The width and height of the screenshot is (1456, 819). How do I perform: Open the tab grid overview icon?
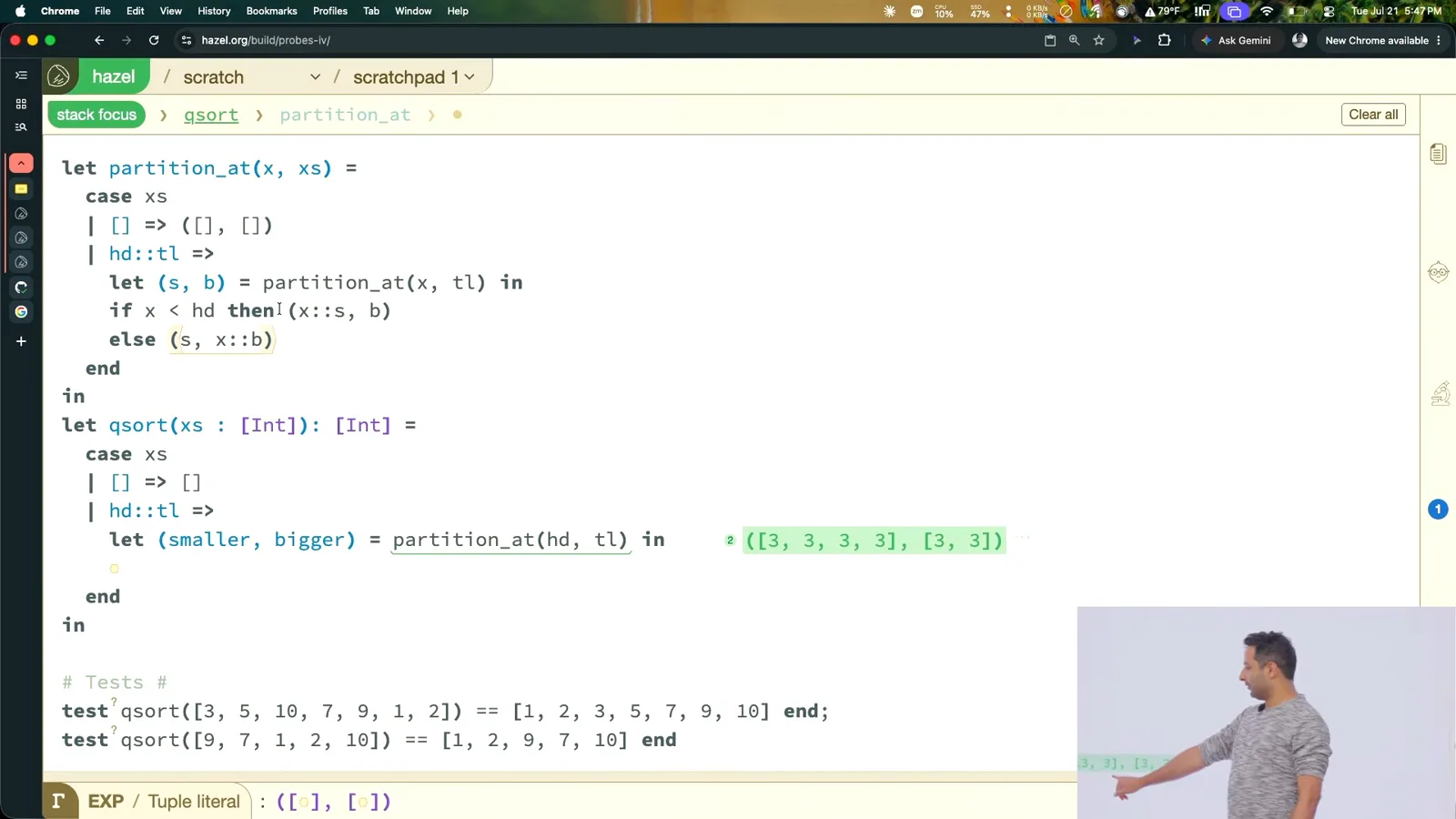coord(21,104)
